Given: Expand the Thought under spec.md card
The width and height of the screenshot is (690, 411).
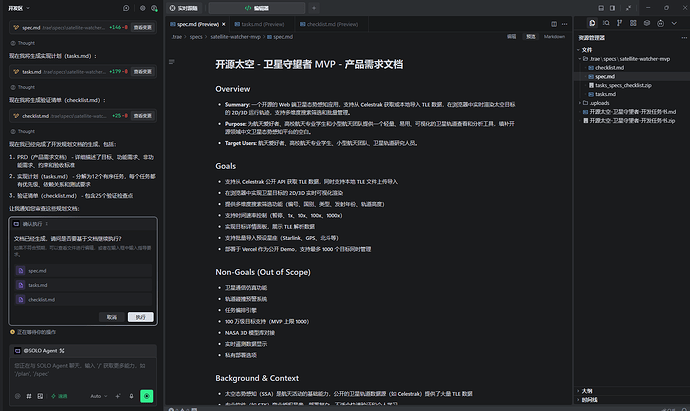Looking at the screenshot, I should pyautogui.click(x=22, y=43).
